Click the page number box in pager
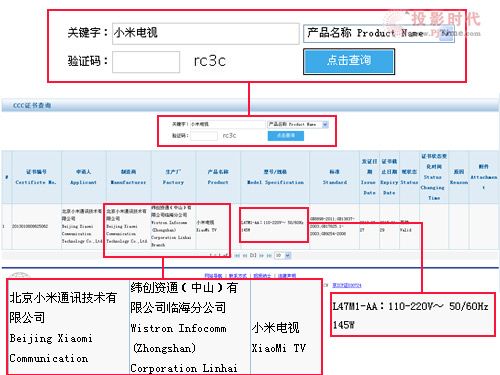 pyautogui.click(x=253, y=255)
